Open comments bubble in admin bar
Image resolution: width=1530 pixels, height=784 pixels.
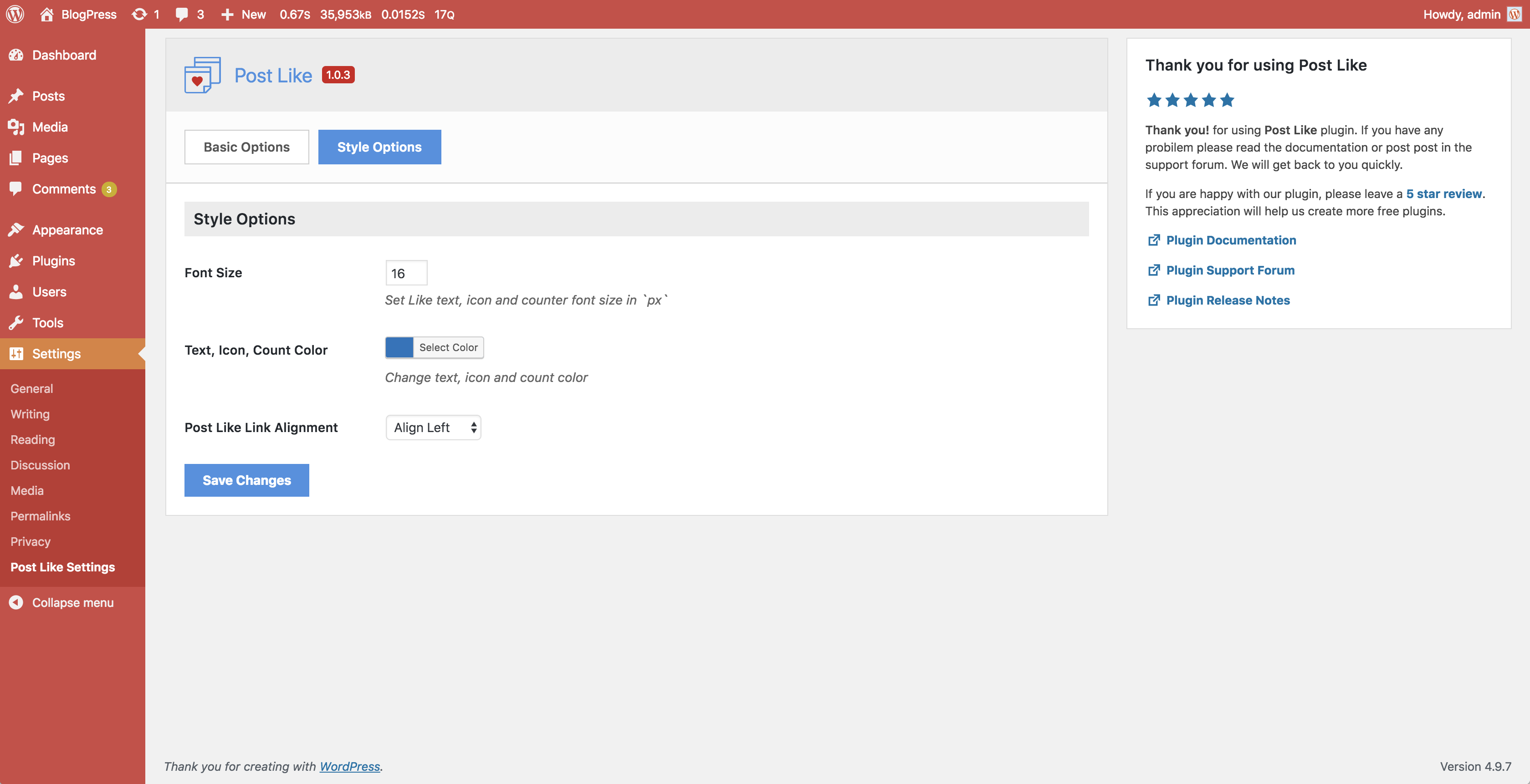coord(182,14)
